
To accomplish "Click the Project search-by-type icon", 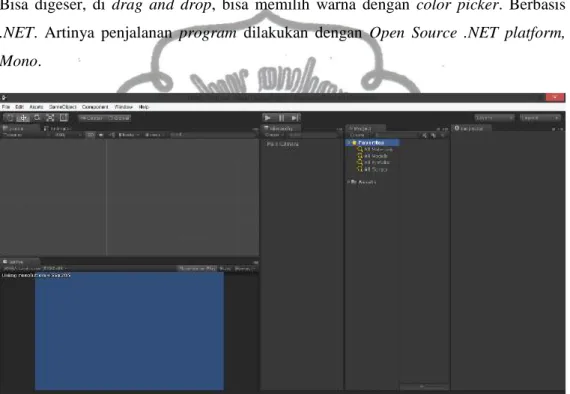I will tap(425, 135).
